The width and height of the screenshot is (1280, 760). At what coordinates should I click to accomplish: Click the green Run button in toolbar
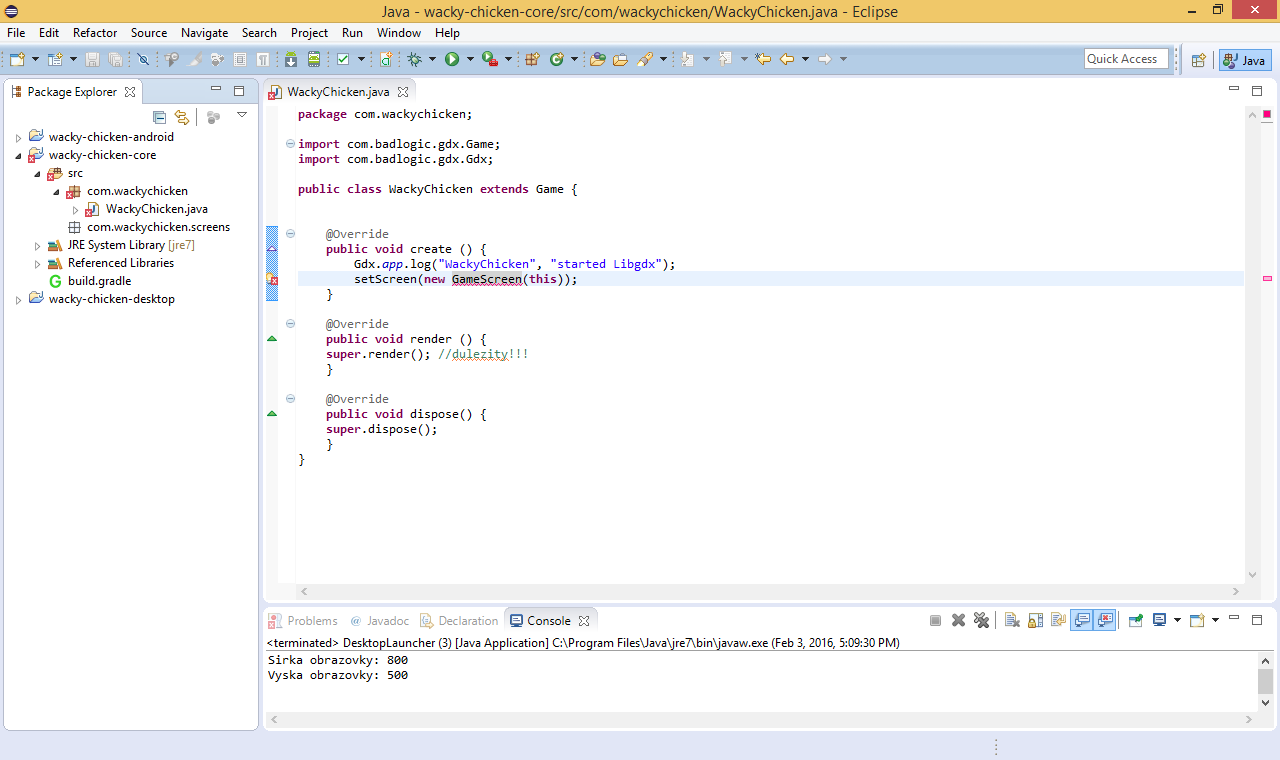[452, 60]
